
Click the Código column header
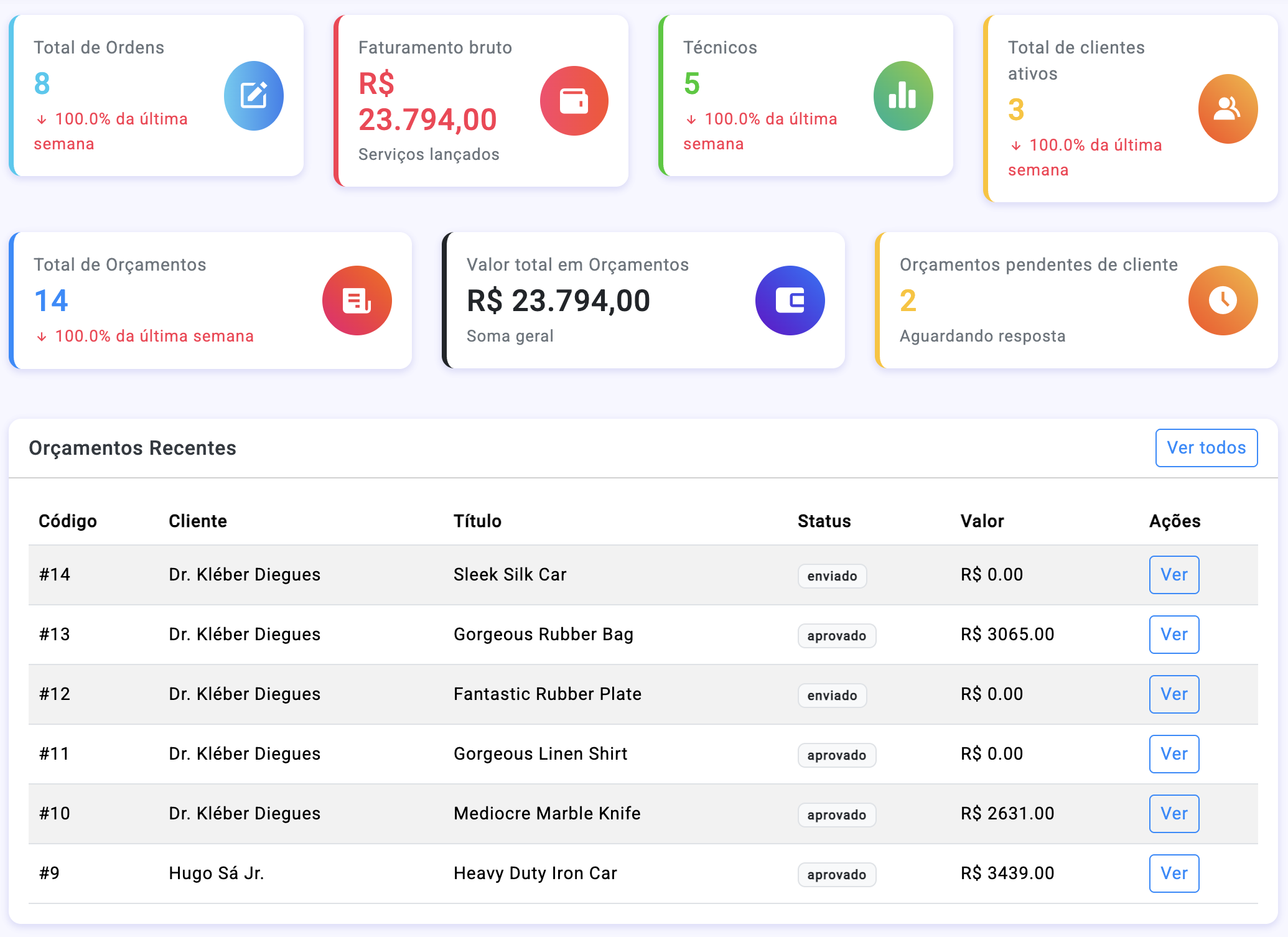pos(68,521)
